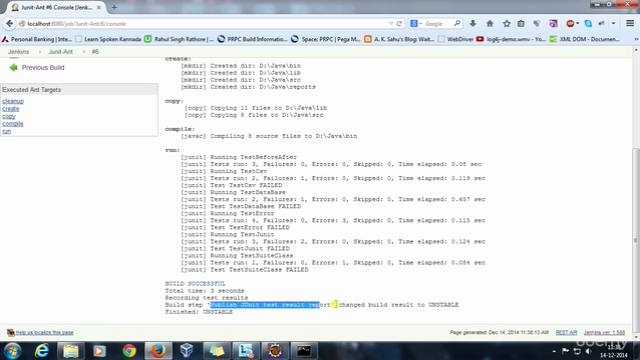Open Windows Media Player taskbar icon

tap(99, 351)
